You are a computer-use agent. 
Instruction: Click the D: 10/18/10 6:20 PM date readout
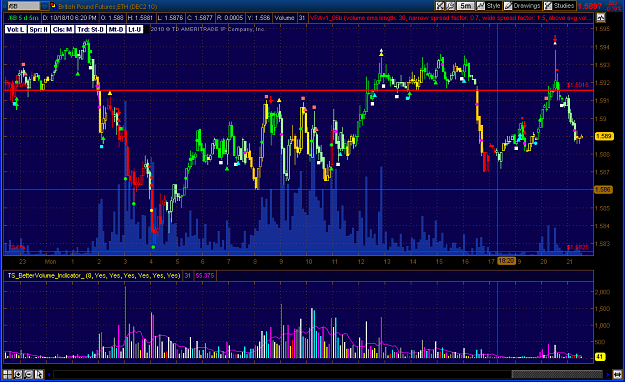click(69, 18)
